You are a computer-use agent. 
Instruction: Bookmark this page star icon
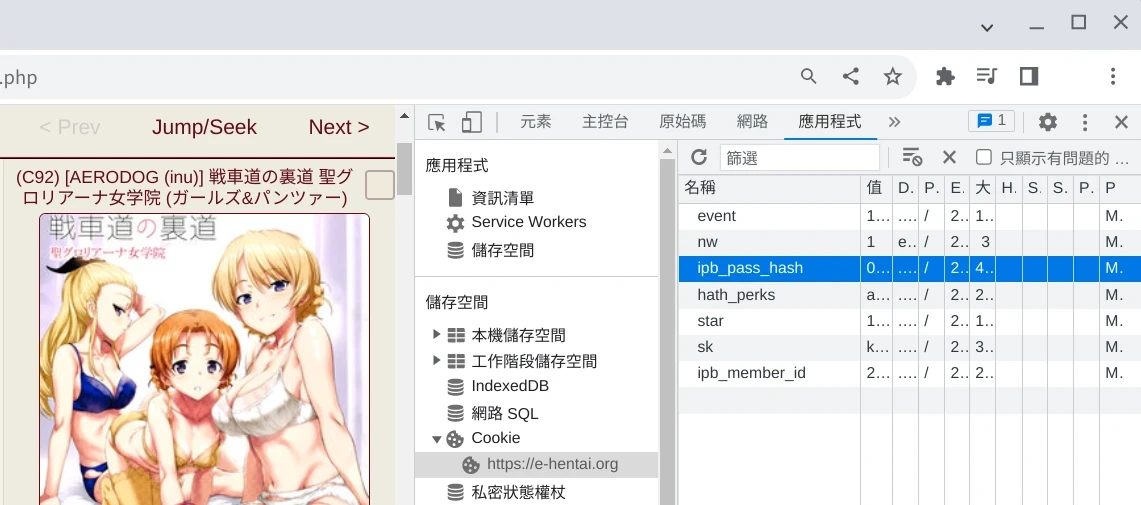point(893,76)
